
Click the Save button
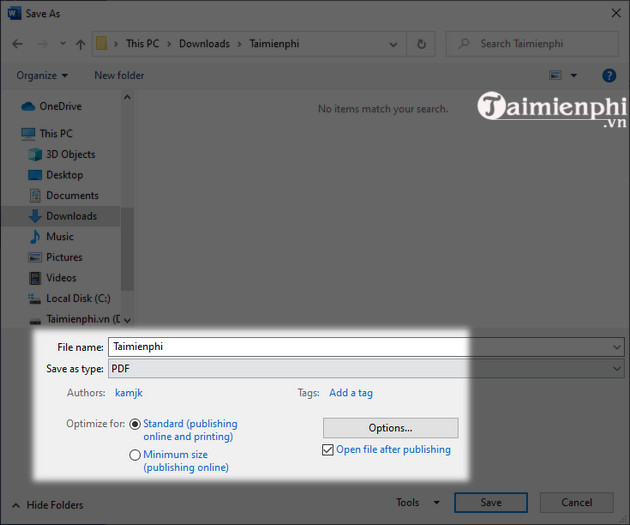pyautogui.click(x=491, y=503)
